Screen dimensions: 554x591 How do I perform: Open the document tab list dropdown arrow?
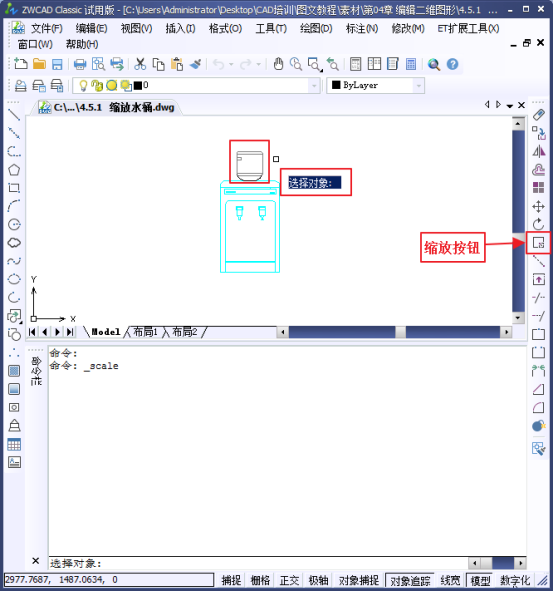[510, 106]
